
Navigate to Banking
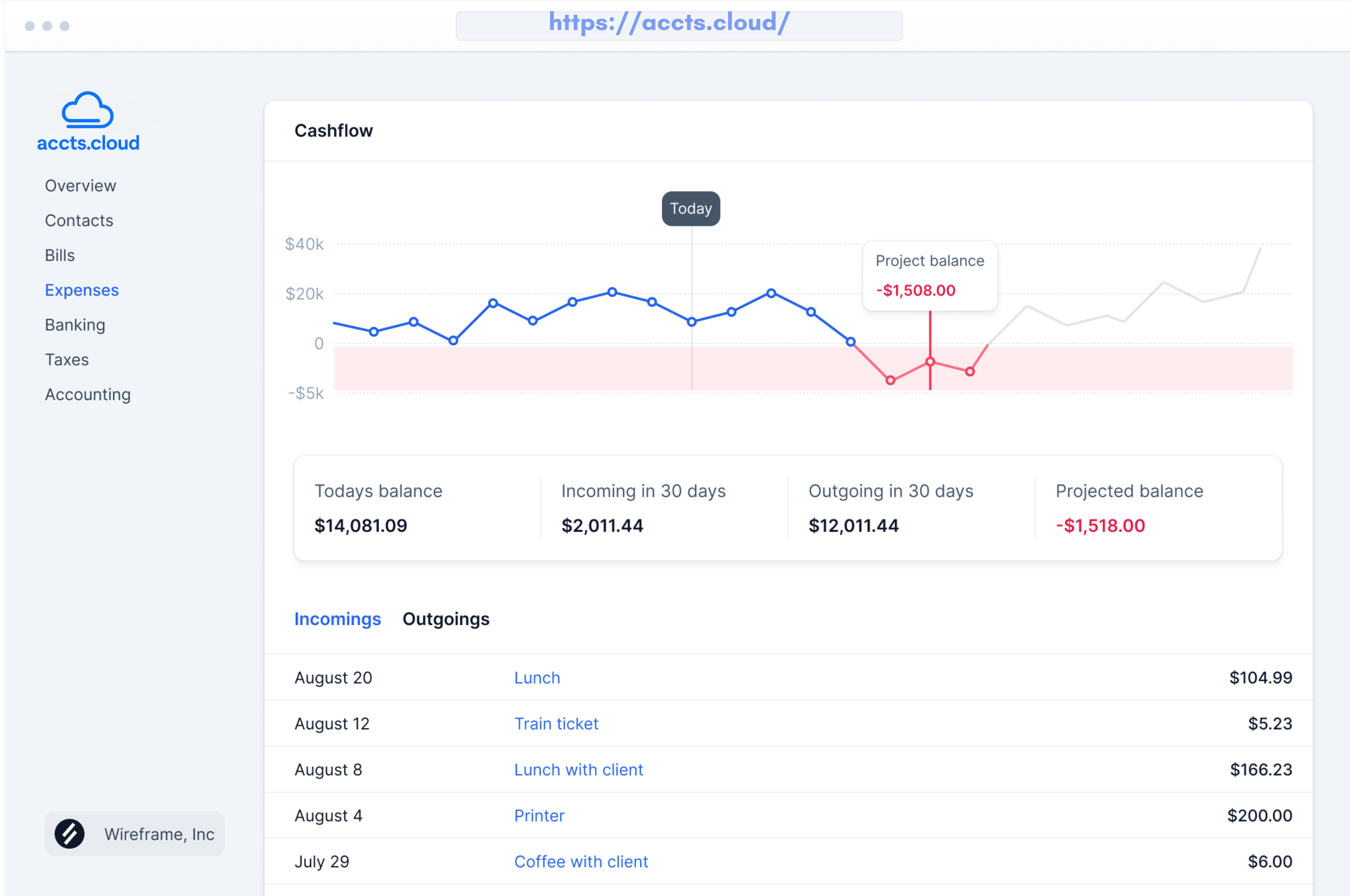click(x=75, y=325)
